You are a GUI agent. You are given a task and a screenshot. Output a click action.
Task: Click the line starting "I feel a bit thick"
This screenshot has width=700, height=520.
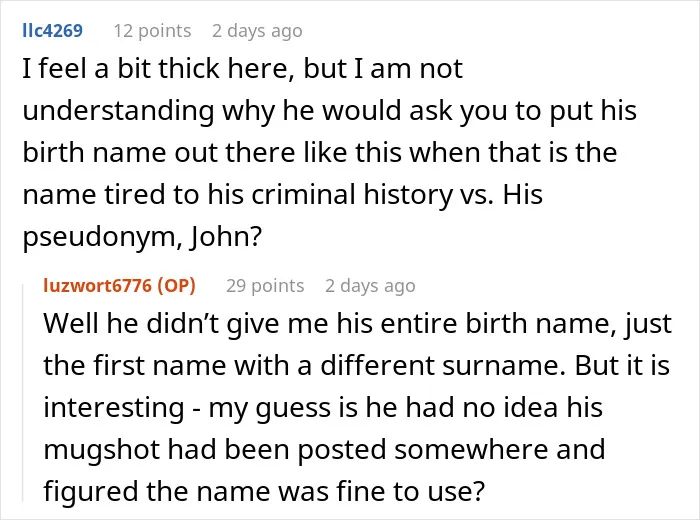(242, 69)
